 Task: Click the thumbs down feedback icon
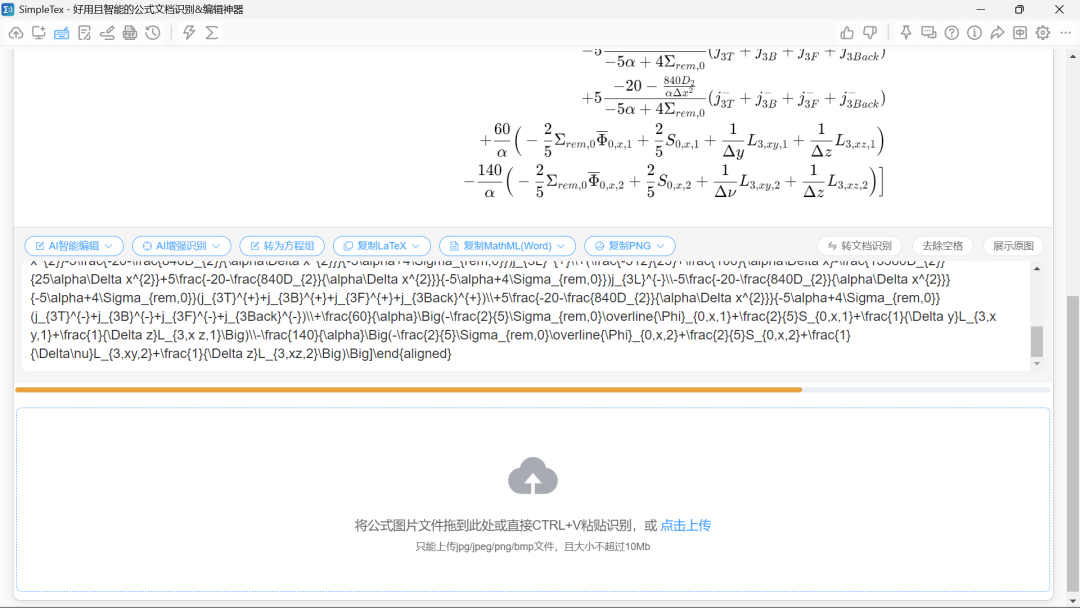click(870, 33)
